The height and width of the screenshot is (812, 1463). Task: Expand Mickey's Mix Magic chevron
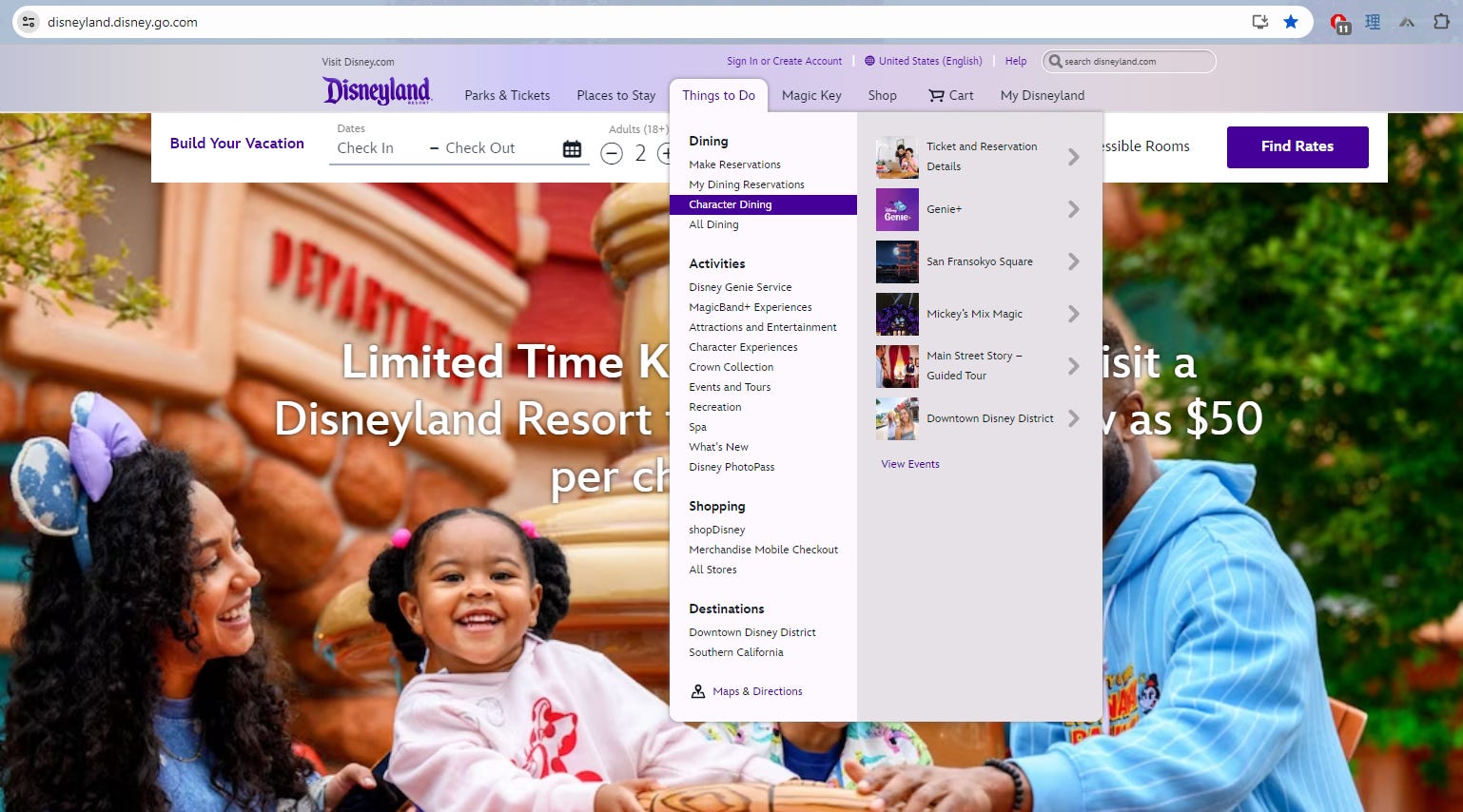point(1073,314)
